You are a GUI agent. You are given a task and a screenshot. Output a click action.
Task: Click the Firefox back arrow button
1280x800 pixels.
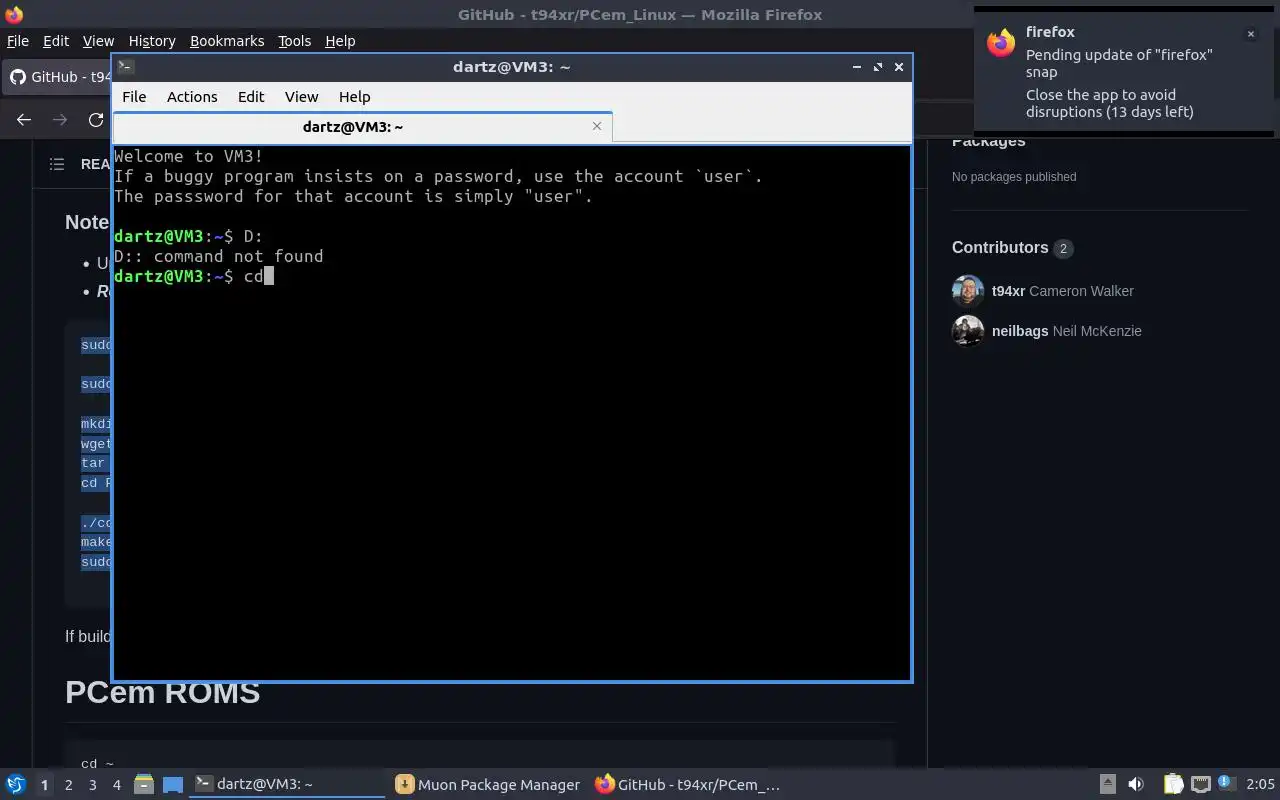[24, 120]
